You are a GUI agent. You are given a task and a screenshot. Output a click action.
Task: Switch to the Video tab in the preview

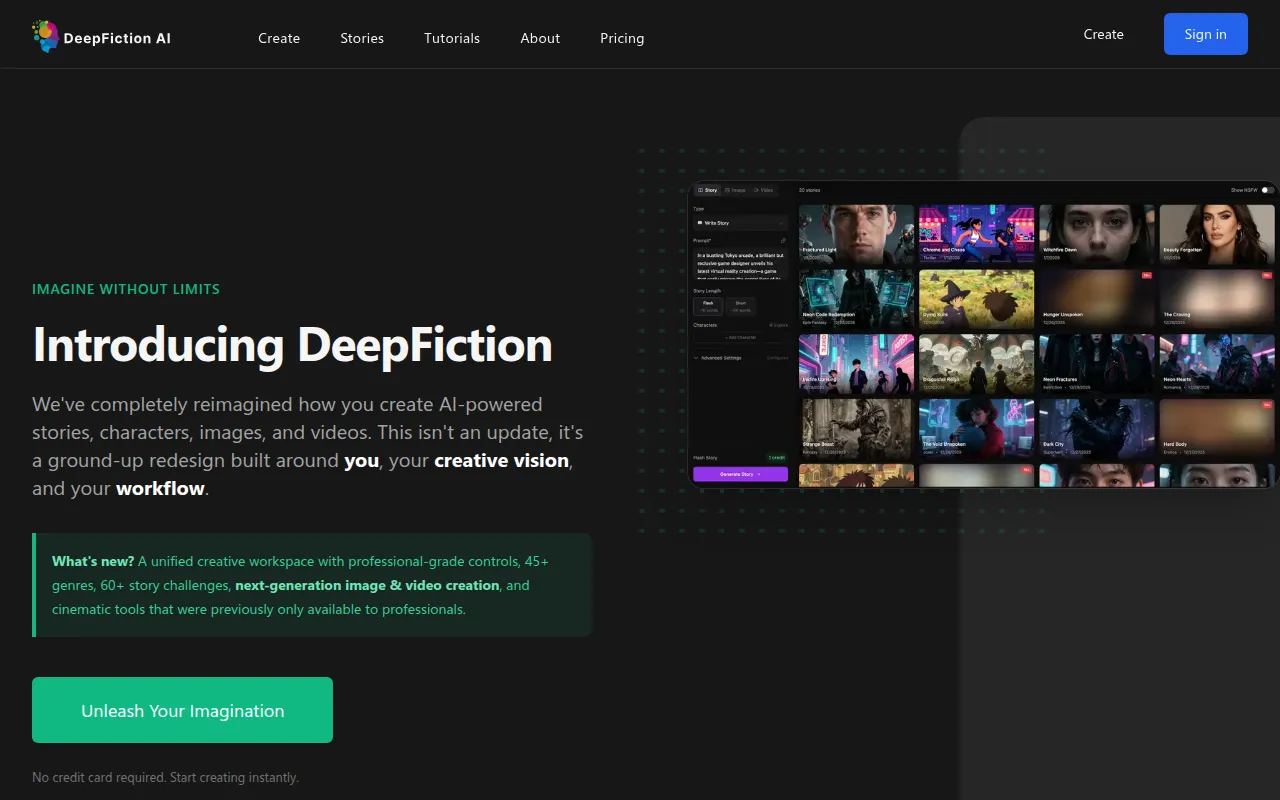[763, 190]
